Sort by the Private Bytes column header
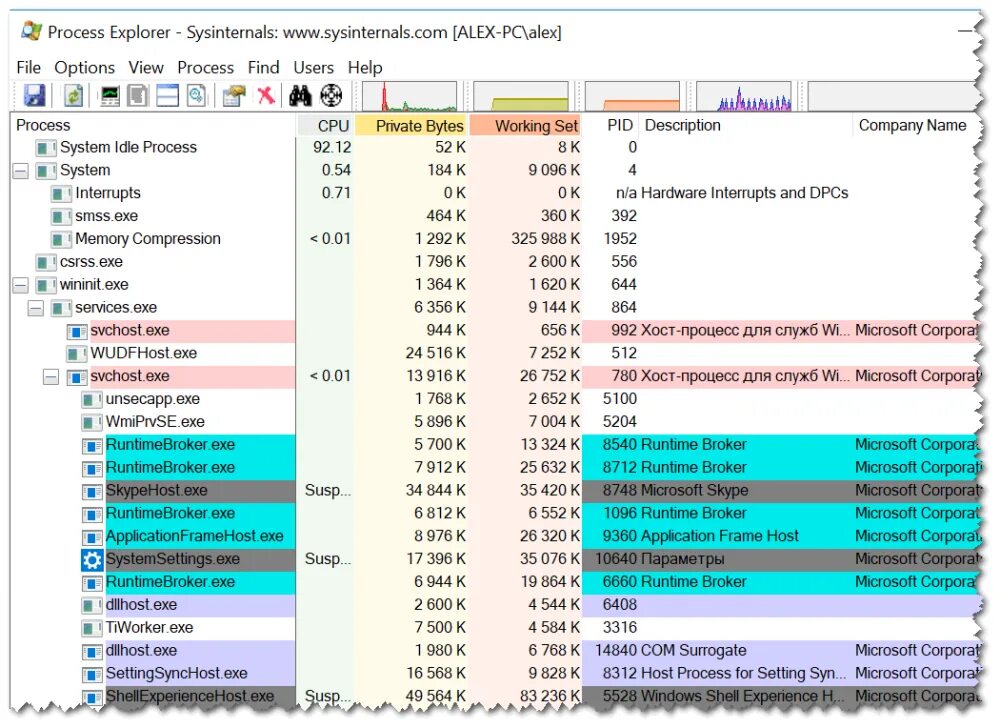The width and height of the screenshot is (1000, 728). [x=411, y=126]
